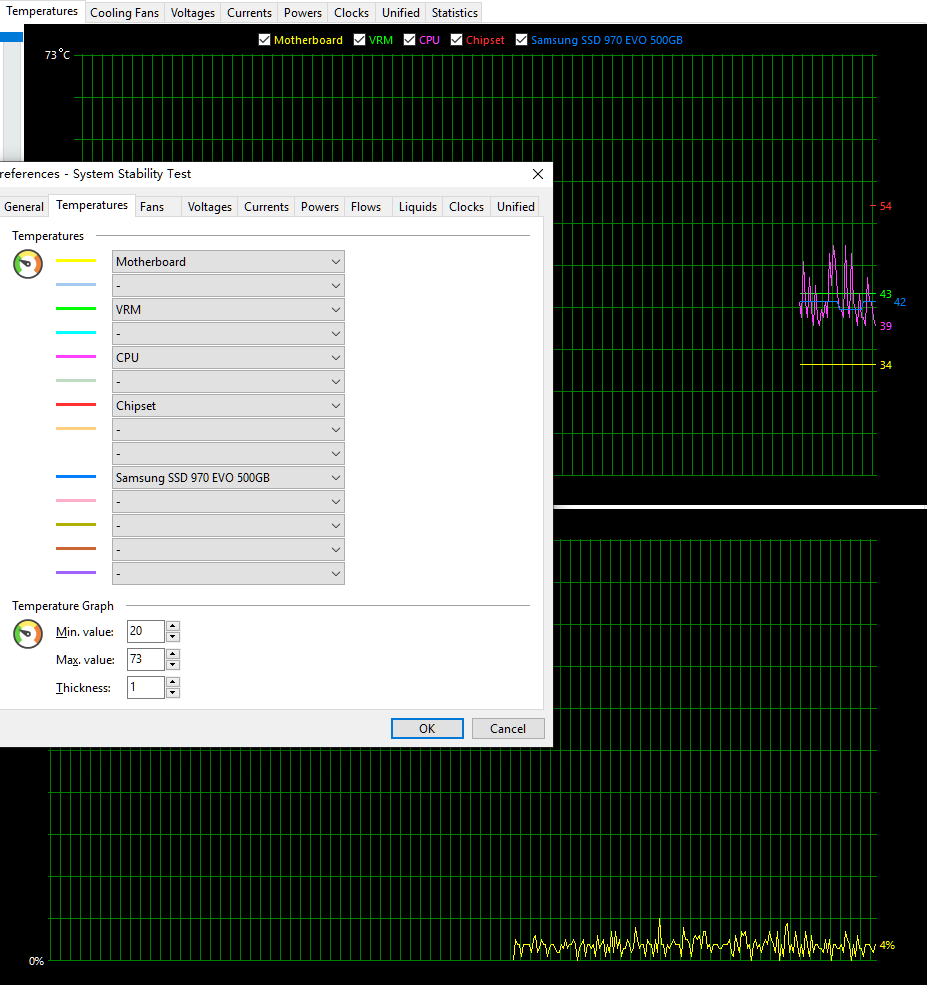The height and width of the screenshot is (985, 927).
Task: Select the Liquids preferences tab
Action: pyautogui.click(x=418, y=207)
